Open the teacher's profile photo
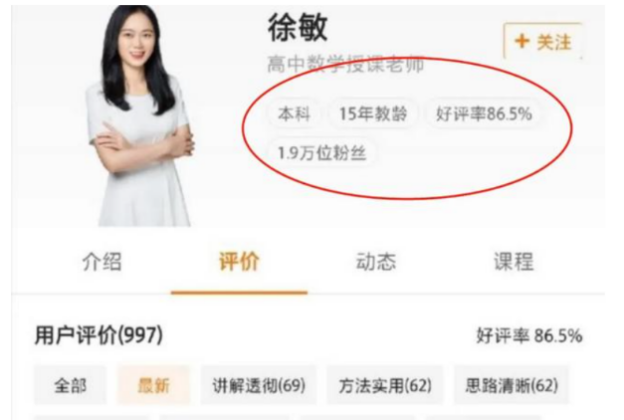624x420 pixels. [x=140, y=115]
